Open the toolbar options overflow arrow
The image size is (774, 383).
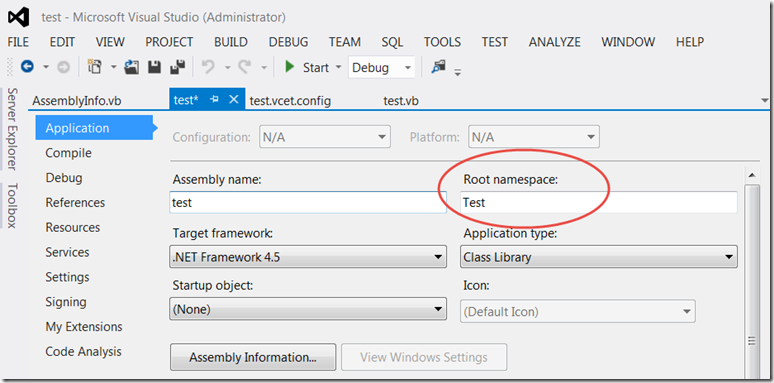coord(458,73)
